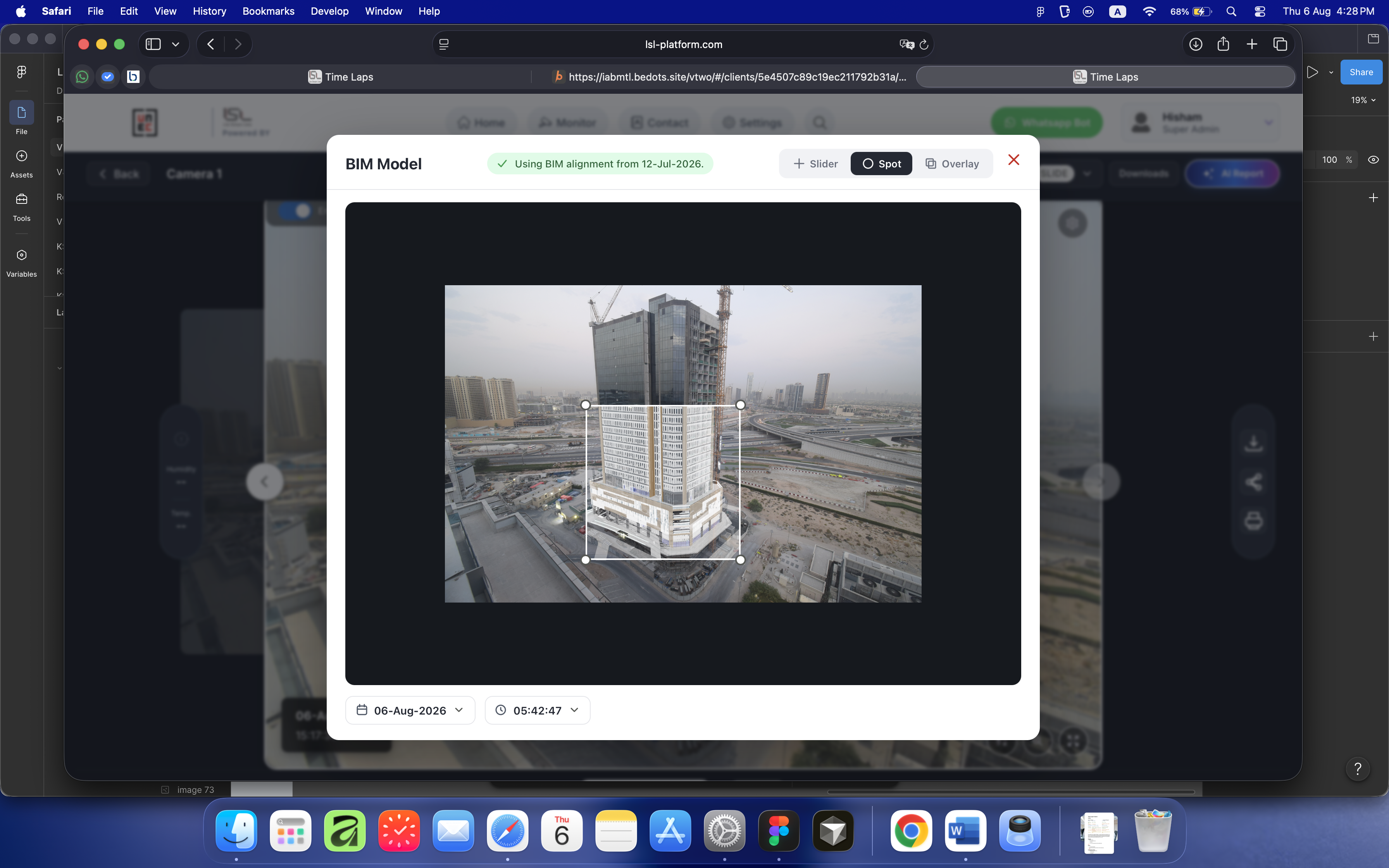Viewport: 1389px width, 868px height.
Task: Click Figma's present play icon
Action: pos(1312,72)
